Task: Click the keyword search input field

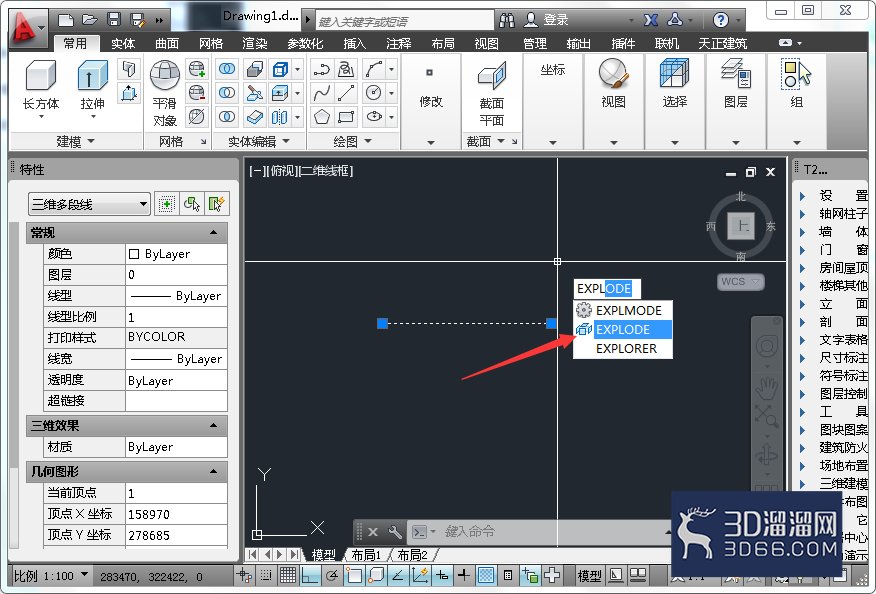Action: click(404, 21)
